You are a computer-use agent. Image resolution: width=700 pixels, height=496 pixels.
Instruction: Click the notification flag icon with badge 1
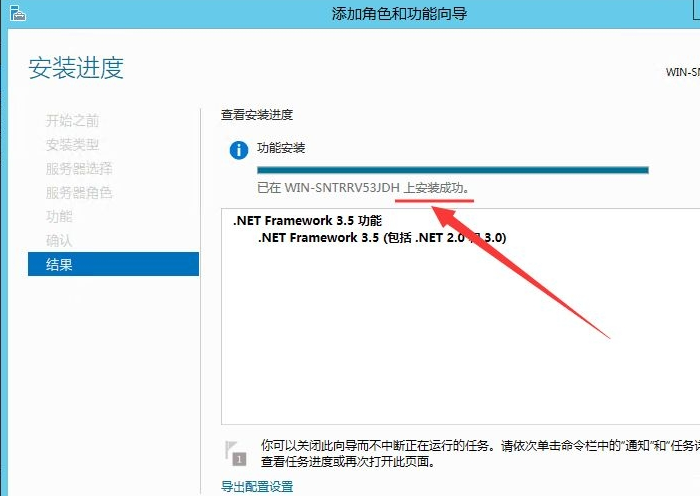pos(235,452)
